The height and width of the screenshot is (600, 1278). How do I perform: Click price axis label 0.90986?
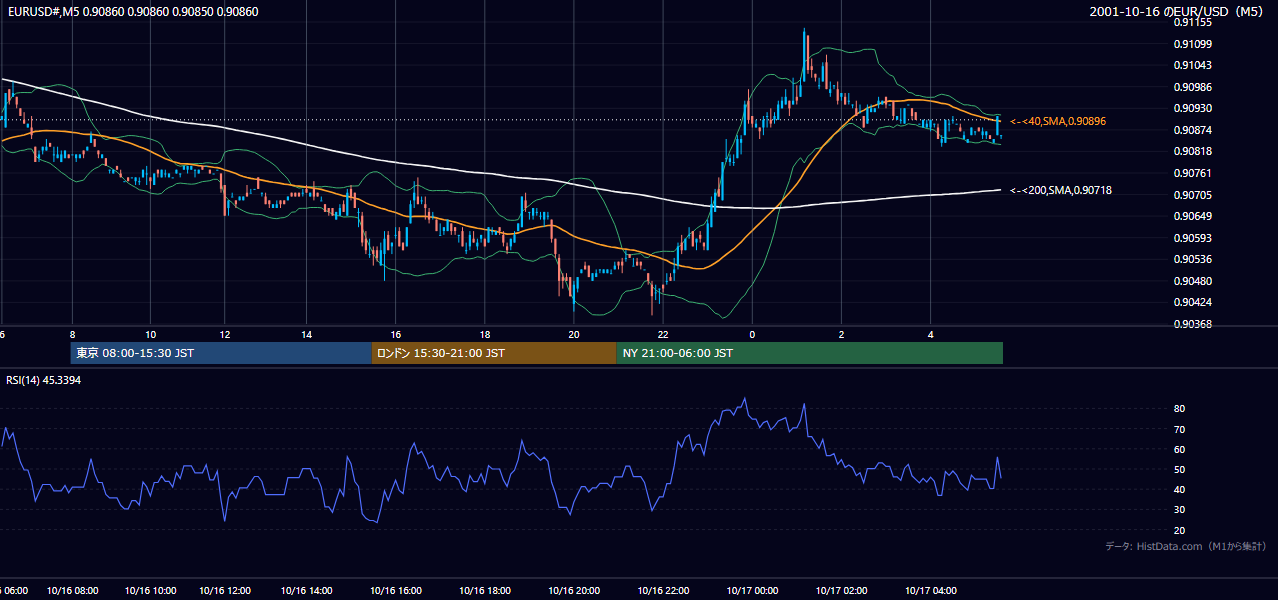pos(1192,87)
